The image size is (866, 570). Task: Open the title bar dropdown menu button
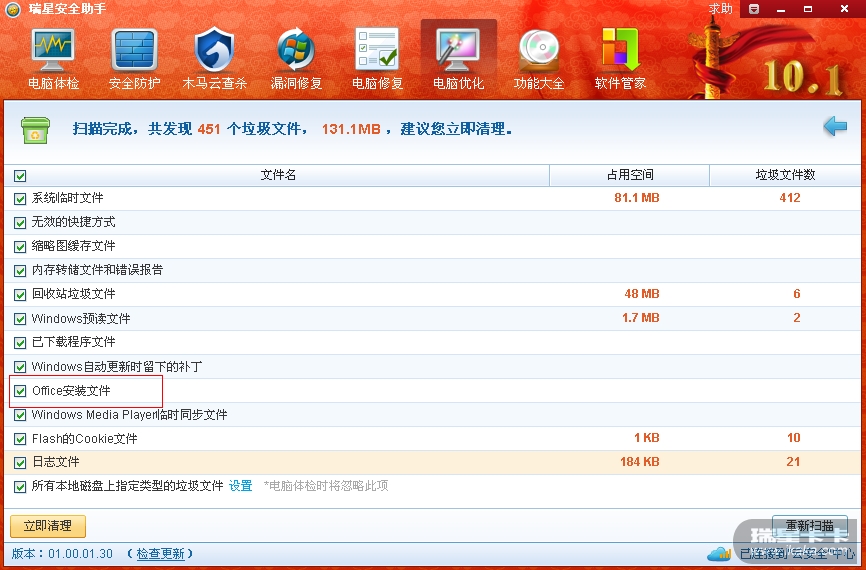click(754, 9)
